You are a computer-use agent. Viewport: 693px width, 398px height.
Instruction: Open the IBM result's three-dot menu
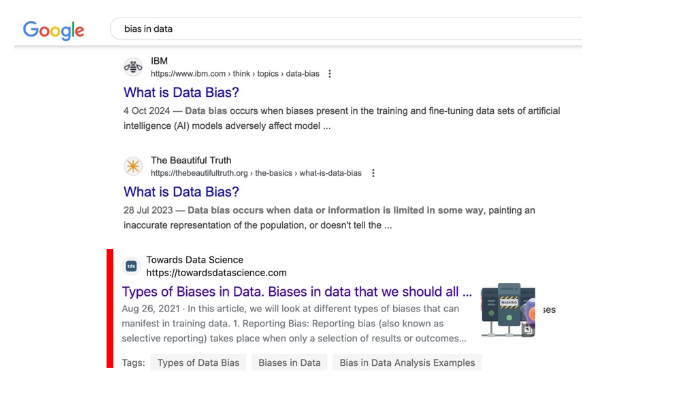329,74
